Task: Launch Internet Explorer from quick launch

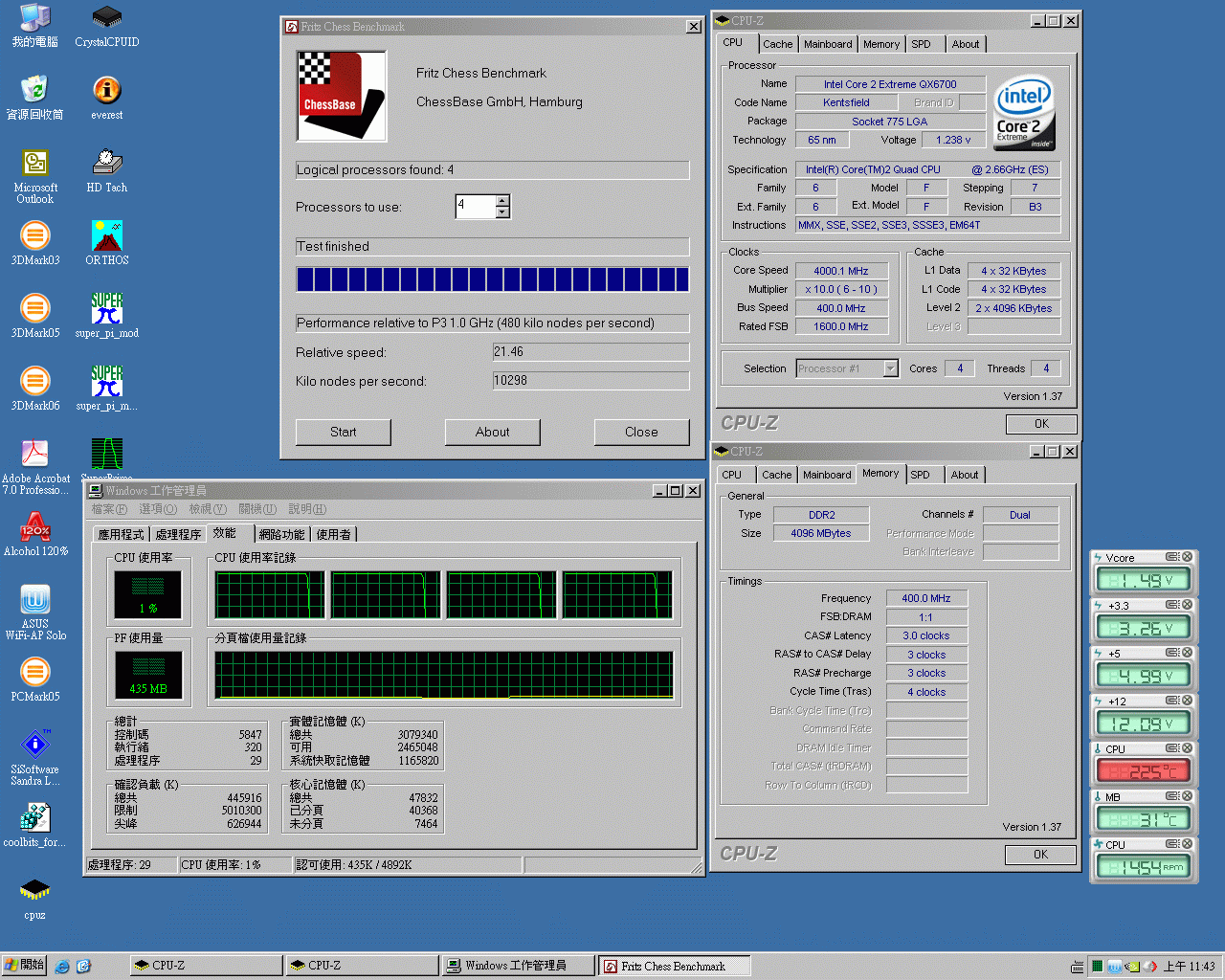Action: click(x=62, y=966)
